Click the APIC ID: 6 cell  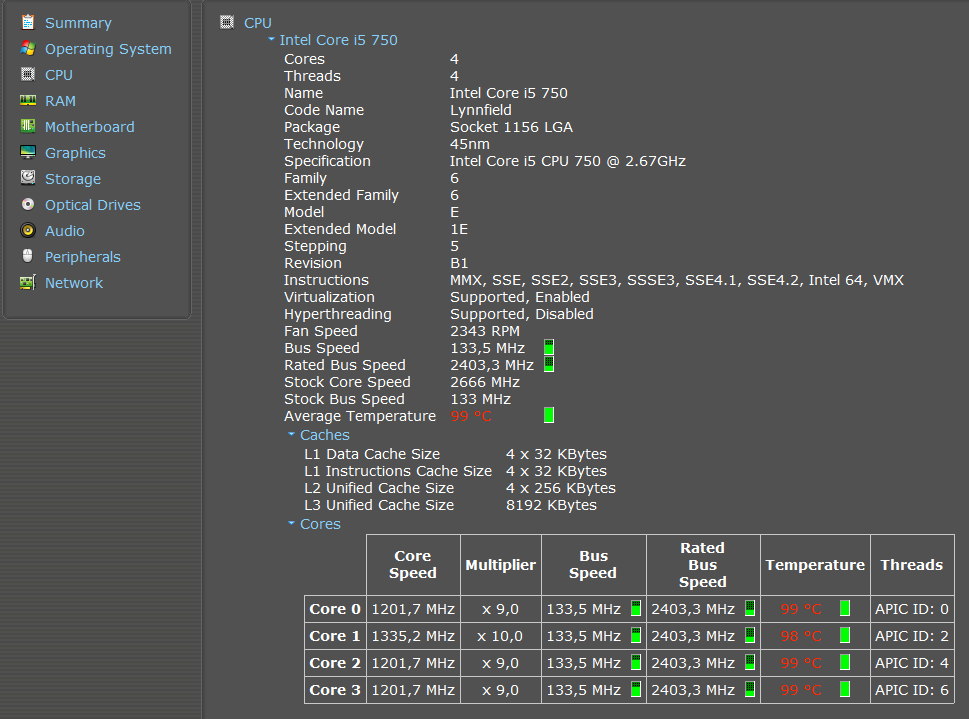pos(912,689)
